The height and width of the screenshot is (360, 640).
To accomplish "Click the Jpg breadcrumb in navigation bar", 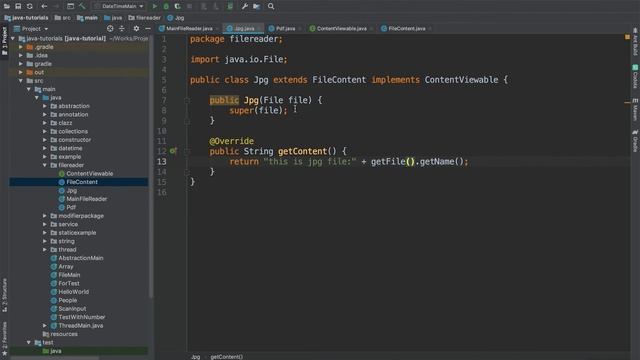I will tap(176, 18).
